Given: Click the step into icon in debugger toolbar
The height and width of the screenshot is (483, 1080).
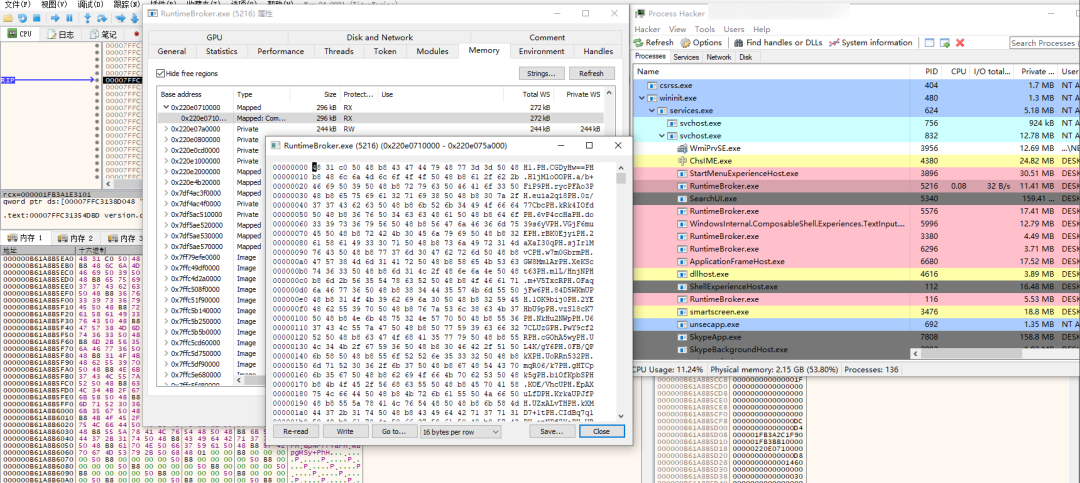Looking at the screenshot, I should (x=89, y=18).
